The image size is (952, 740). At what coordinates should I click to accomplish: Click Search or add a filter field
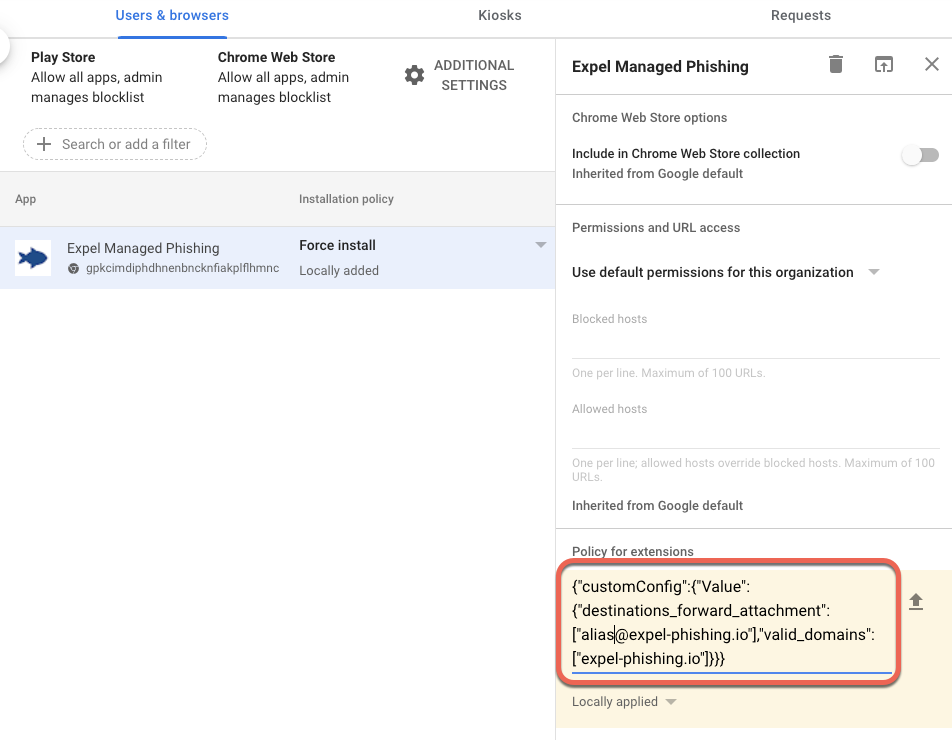[x=115, y=144]
